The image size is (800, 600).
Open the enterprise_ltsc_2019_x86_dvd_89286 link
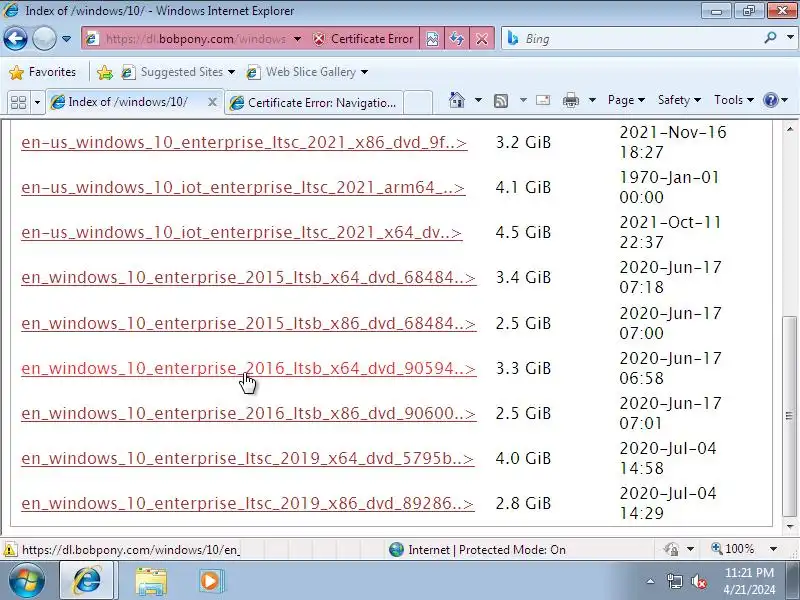tap(247, 504)
